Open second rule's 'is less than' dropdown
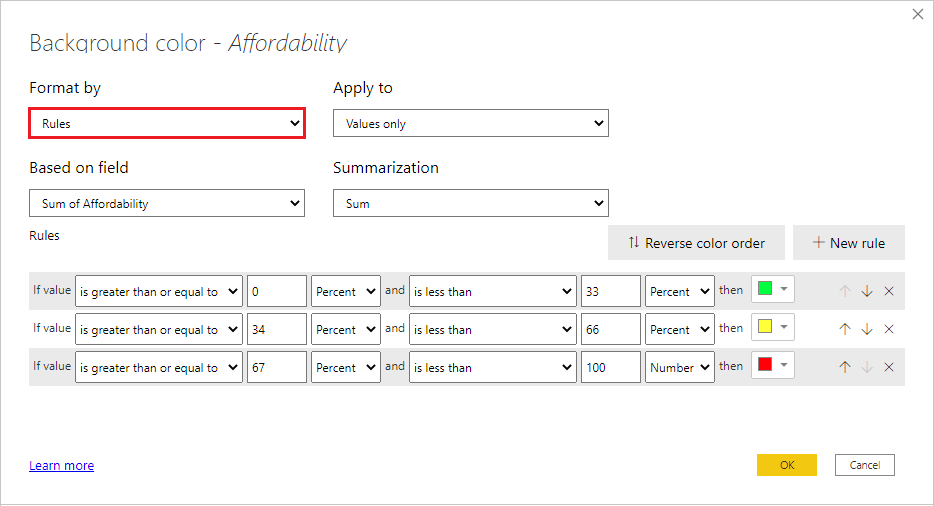Image resolution: width=934 pixels, height=506 pixels. (493, 329)
